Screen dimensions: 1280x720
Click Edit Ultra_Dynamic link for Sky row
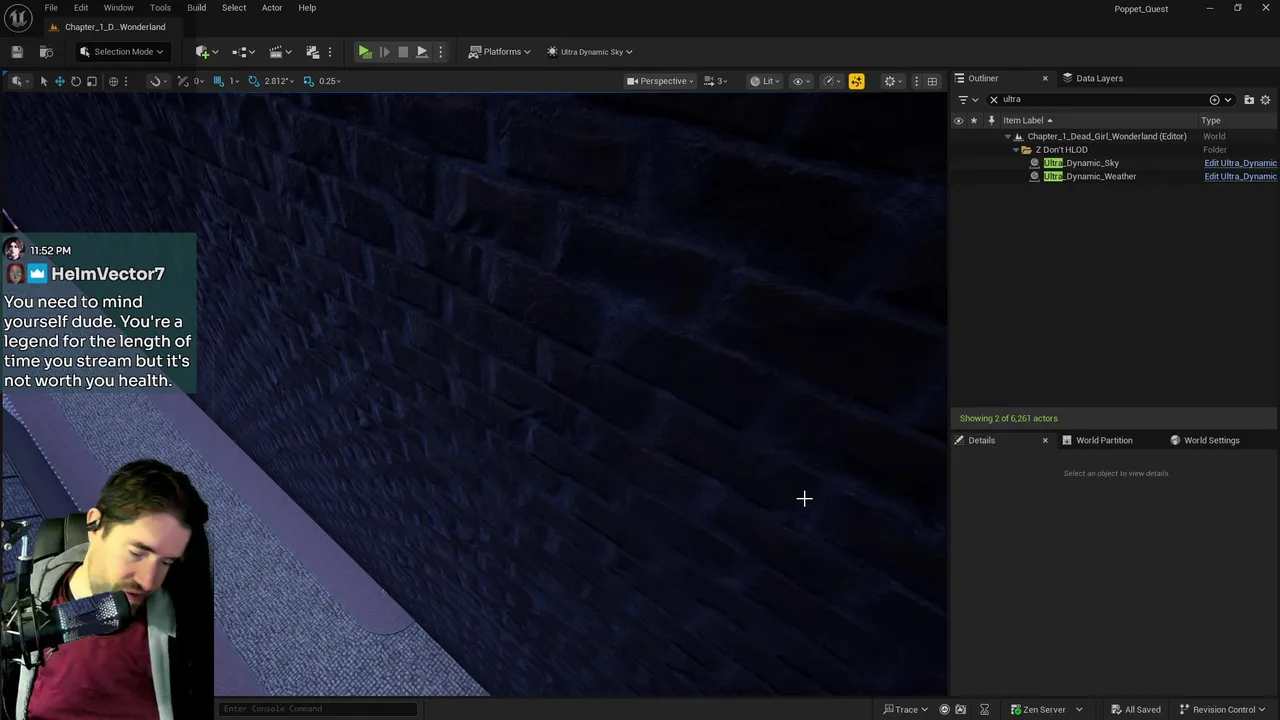1240,163
